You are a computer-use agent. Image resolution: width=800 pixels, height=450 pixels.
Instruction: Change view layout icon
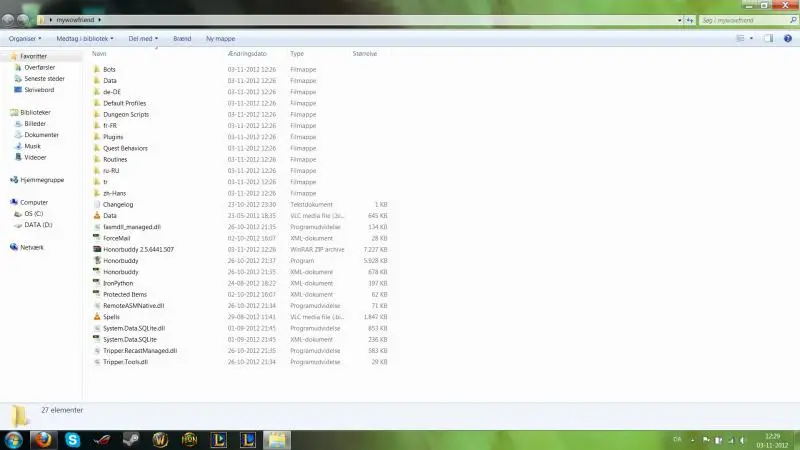tap(740, 38)
